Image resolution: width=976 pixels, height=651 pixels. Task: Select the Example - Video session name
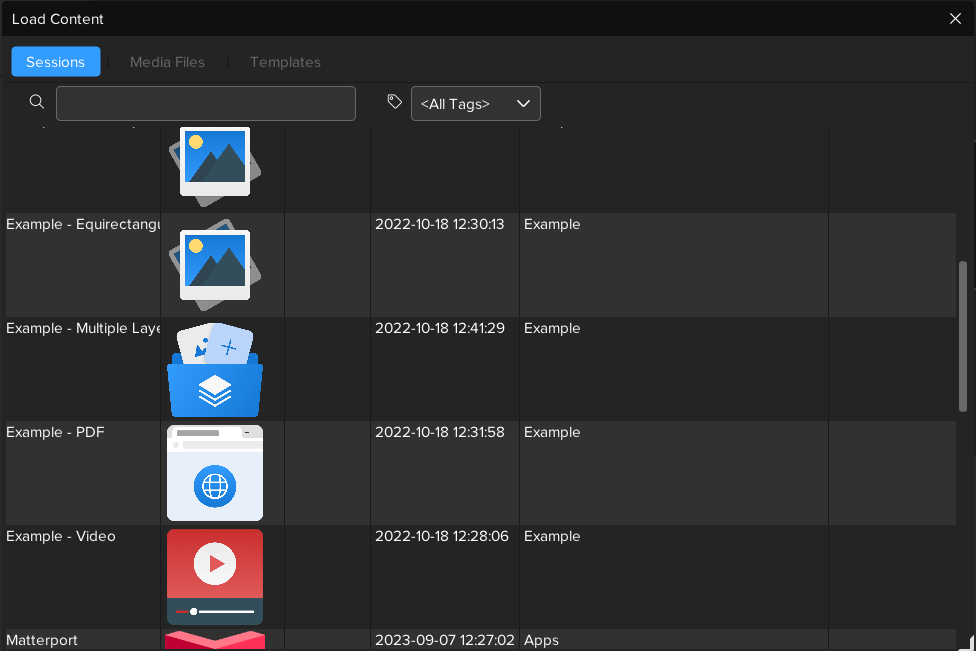point(61,537)
